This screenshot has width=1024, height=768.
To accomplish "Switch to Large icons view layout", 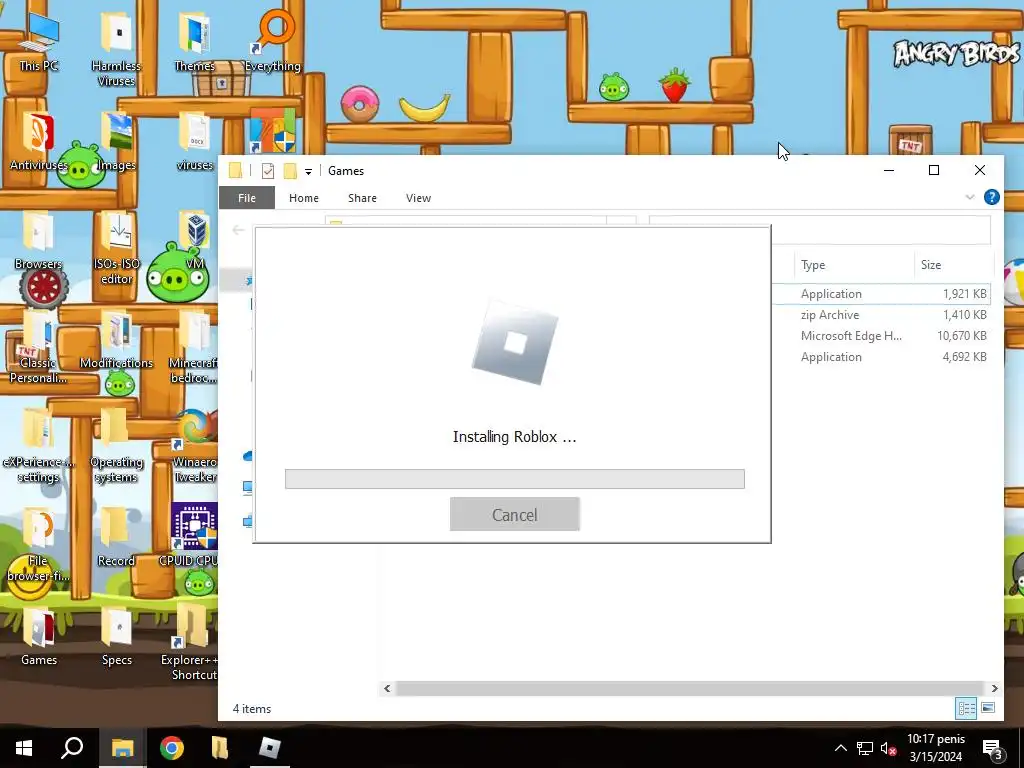I will pos(988,708).
